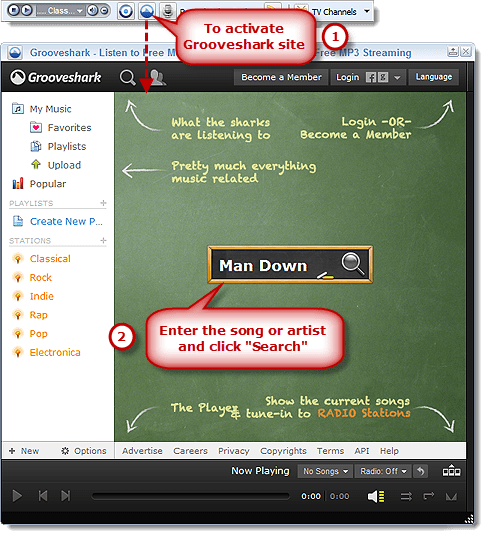Click the next track button
The image size is (500, 555).
pyautogui.click(x=65, y=496)
